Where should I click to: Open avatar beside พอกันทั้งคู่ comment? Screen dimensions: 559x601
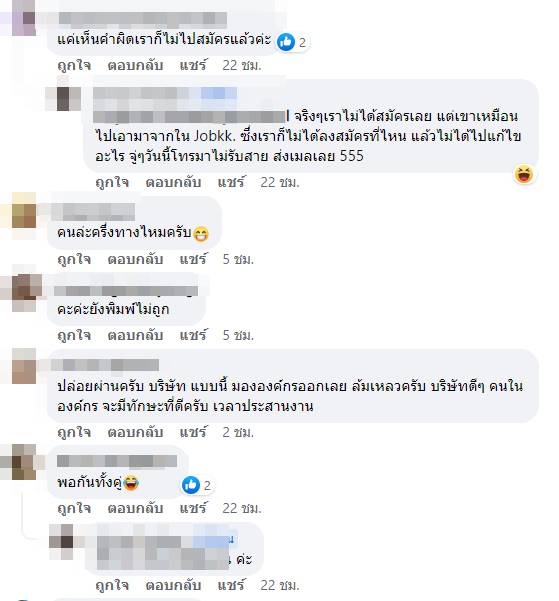(x=24, y=462)
